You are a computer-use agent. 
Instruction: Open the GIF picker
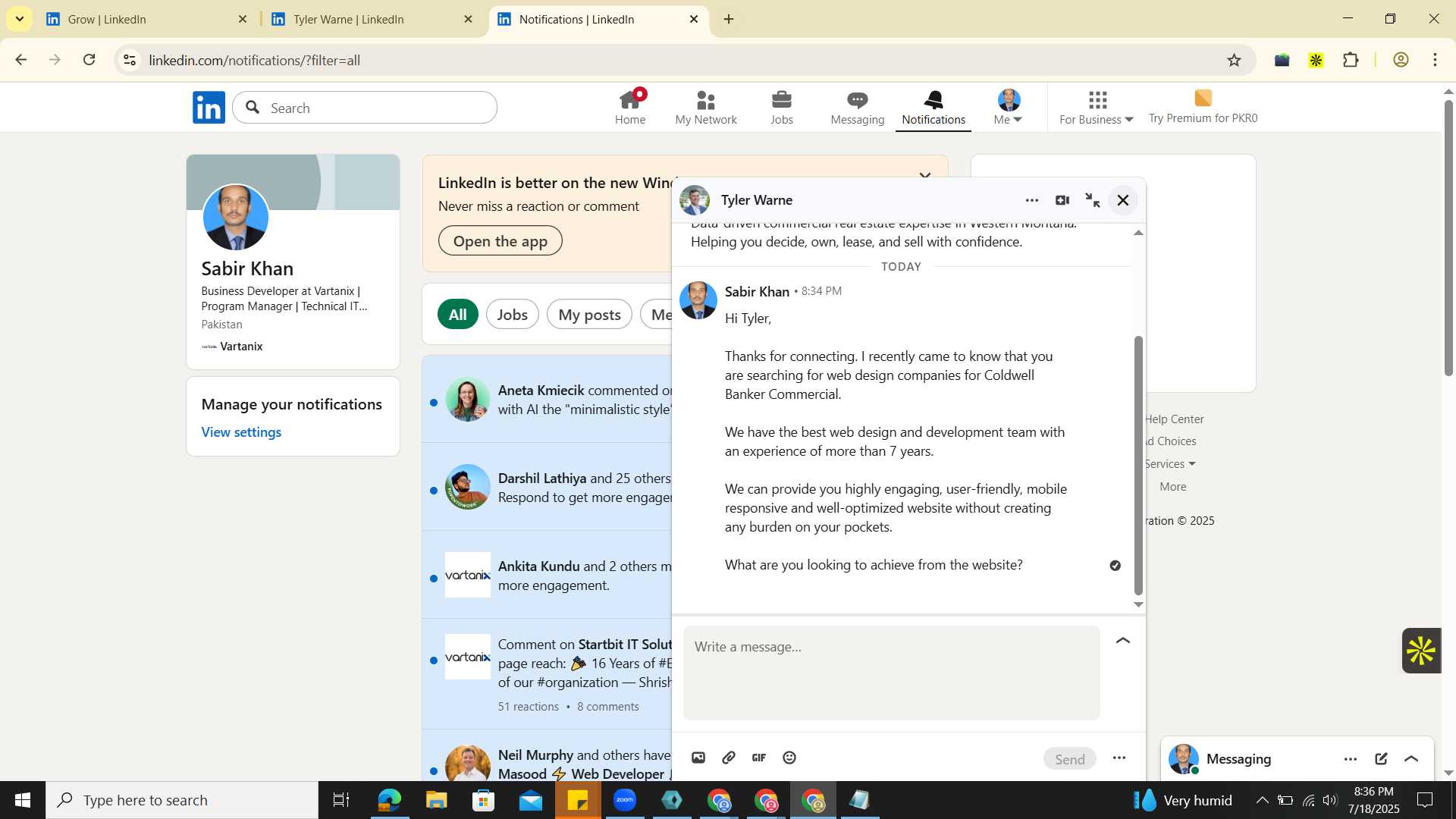pos(759,758)
